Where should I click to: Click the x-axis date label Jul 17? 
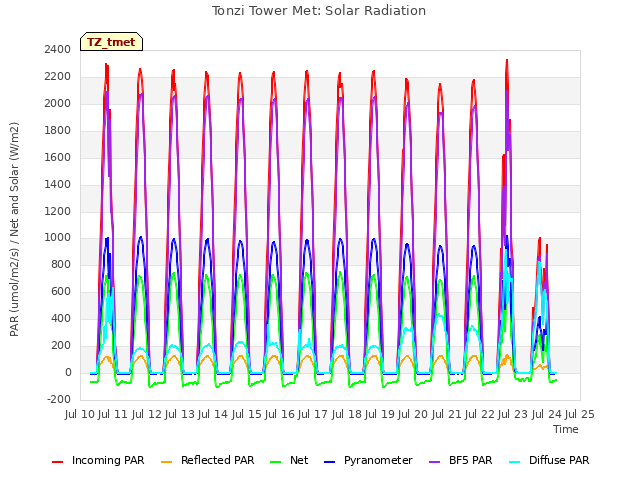(x=314, y=414)
